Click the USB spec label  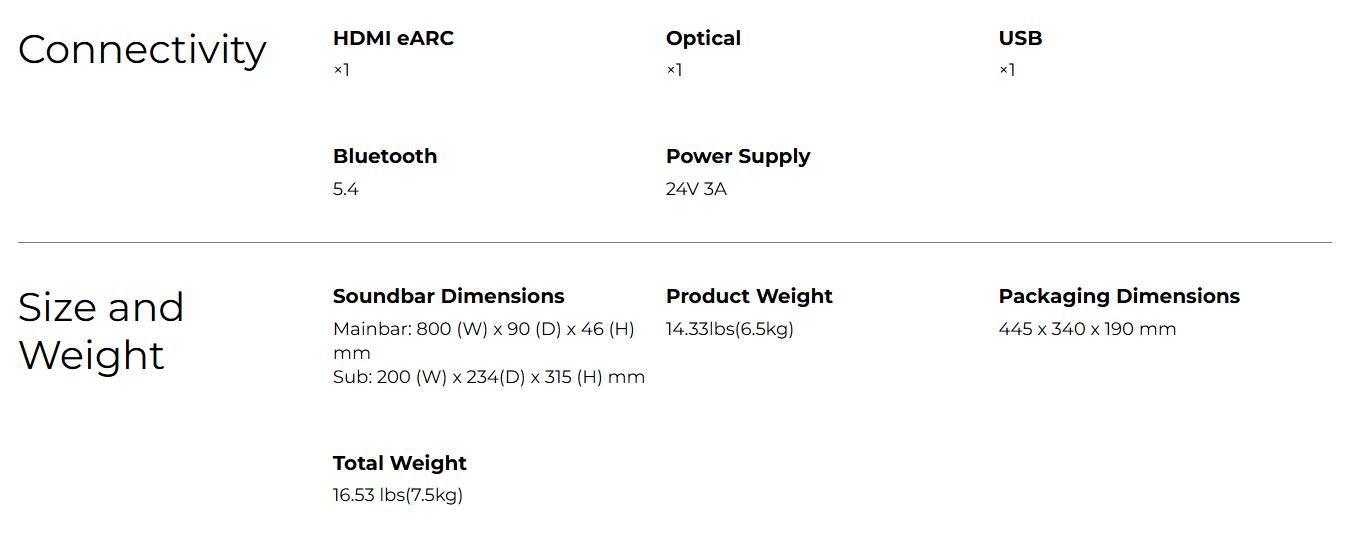click(1020, 38)
